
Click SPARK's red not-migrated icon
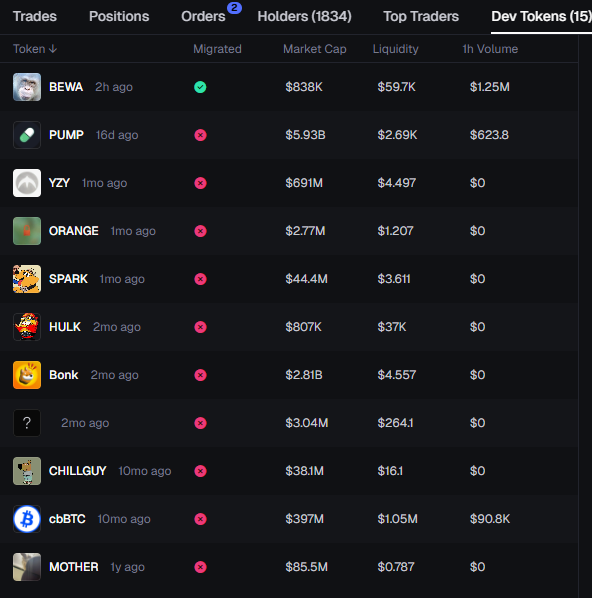[x=200, y=279]
